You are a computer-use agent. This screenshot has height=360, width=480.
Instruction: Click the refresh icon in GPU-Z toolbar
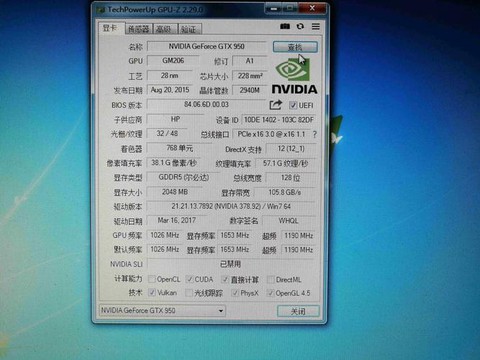(x=300, y=26)
